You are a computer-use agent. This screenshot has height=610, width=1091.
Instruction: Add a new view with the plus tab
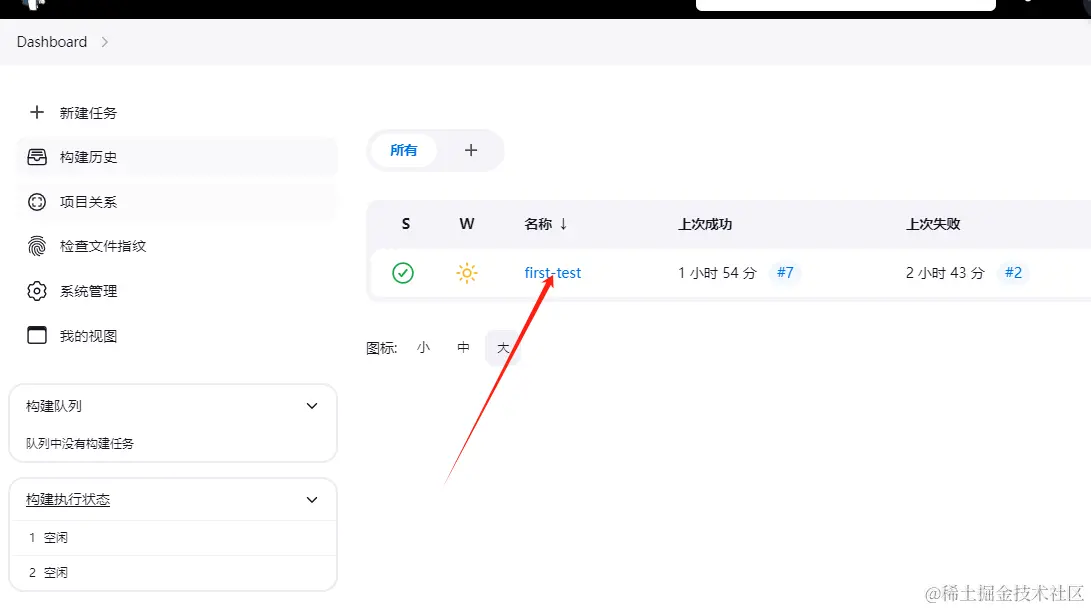click(x=471, y=150)
